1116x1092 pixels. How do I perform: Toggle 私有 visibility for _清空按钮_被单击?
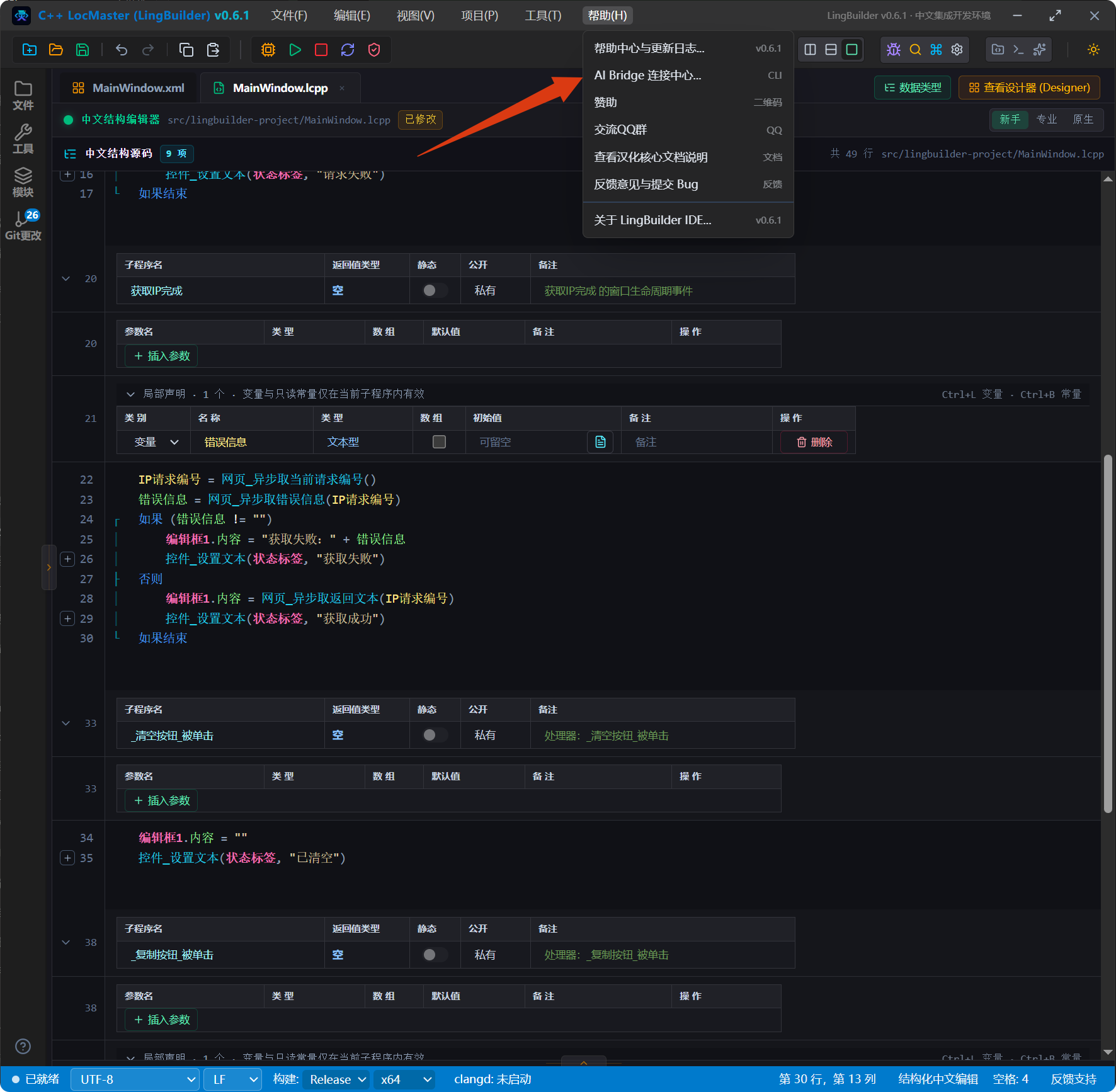click(485, 735)
